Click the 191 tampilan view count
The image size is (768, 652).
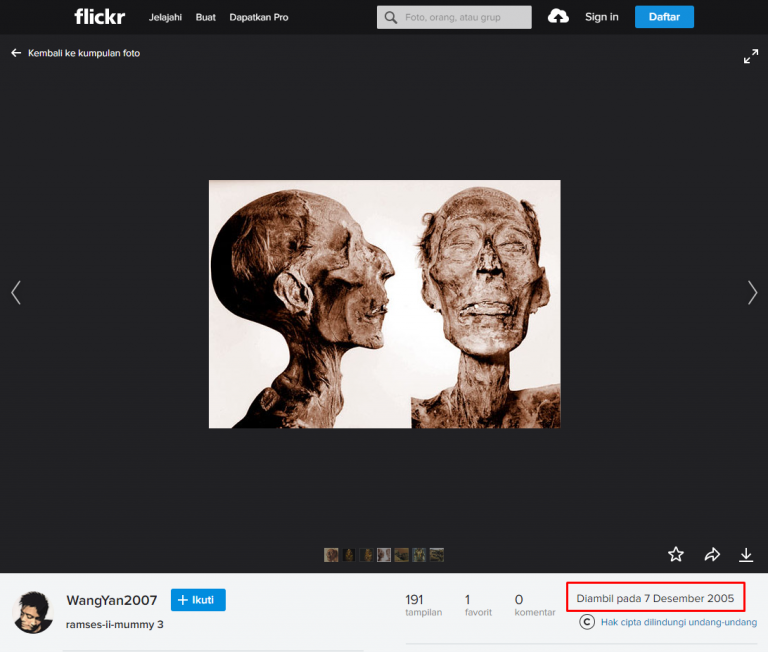click(424, 605)
